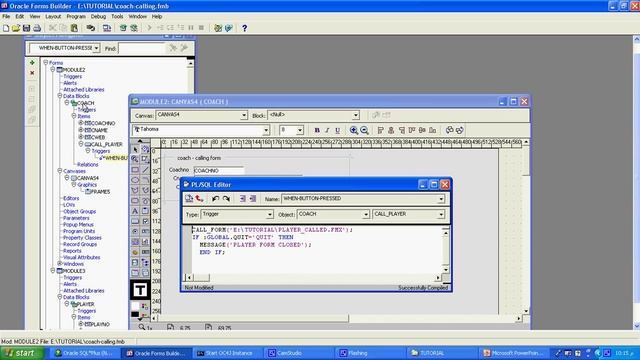Select the Ellipse tool in tool palette

[135, 180]
